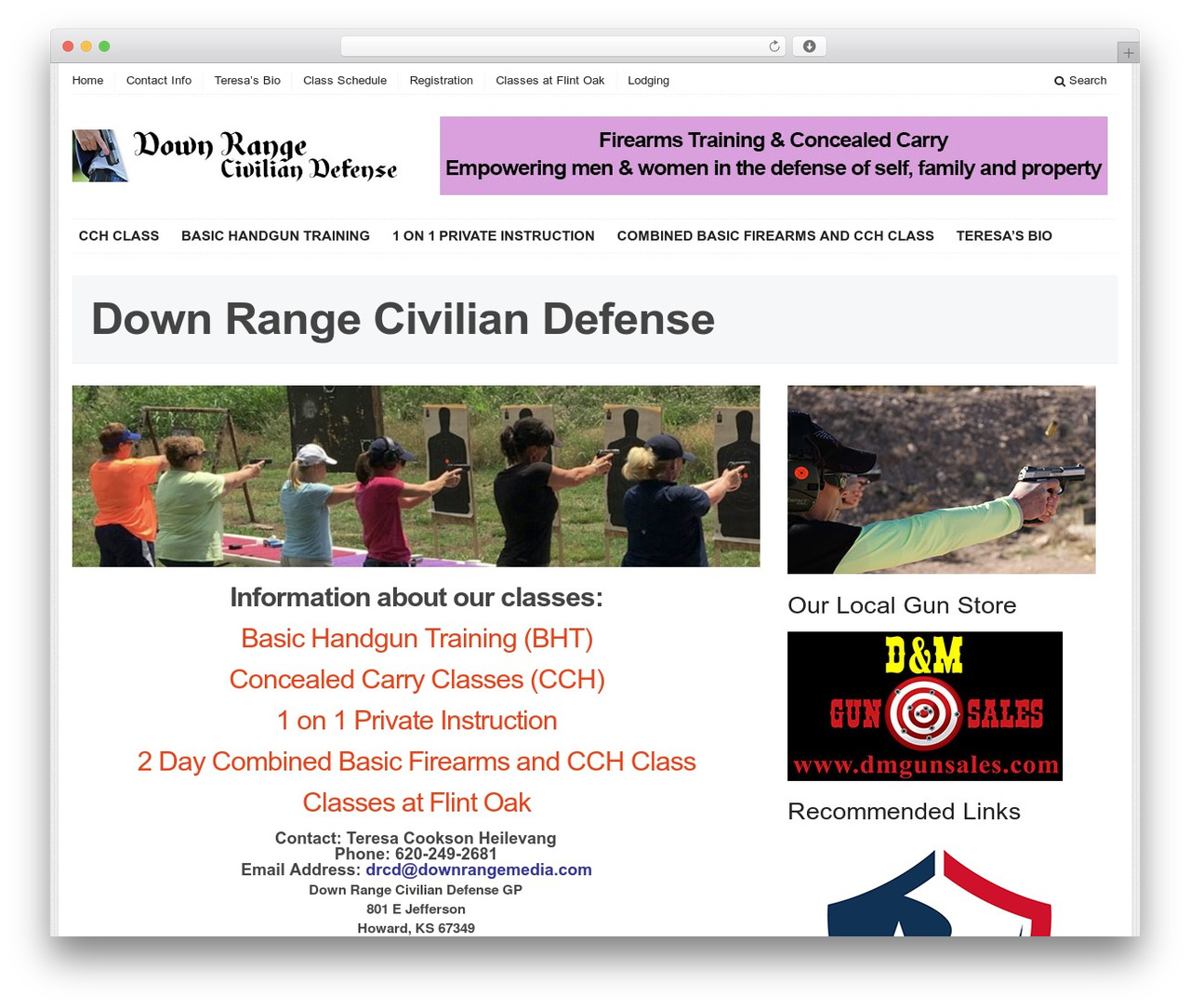Screen dimensions: 1190x1008
Task: Open COMBINED BASIC FIREARMS AND CCH CLASS
Action: point(775,236)
